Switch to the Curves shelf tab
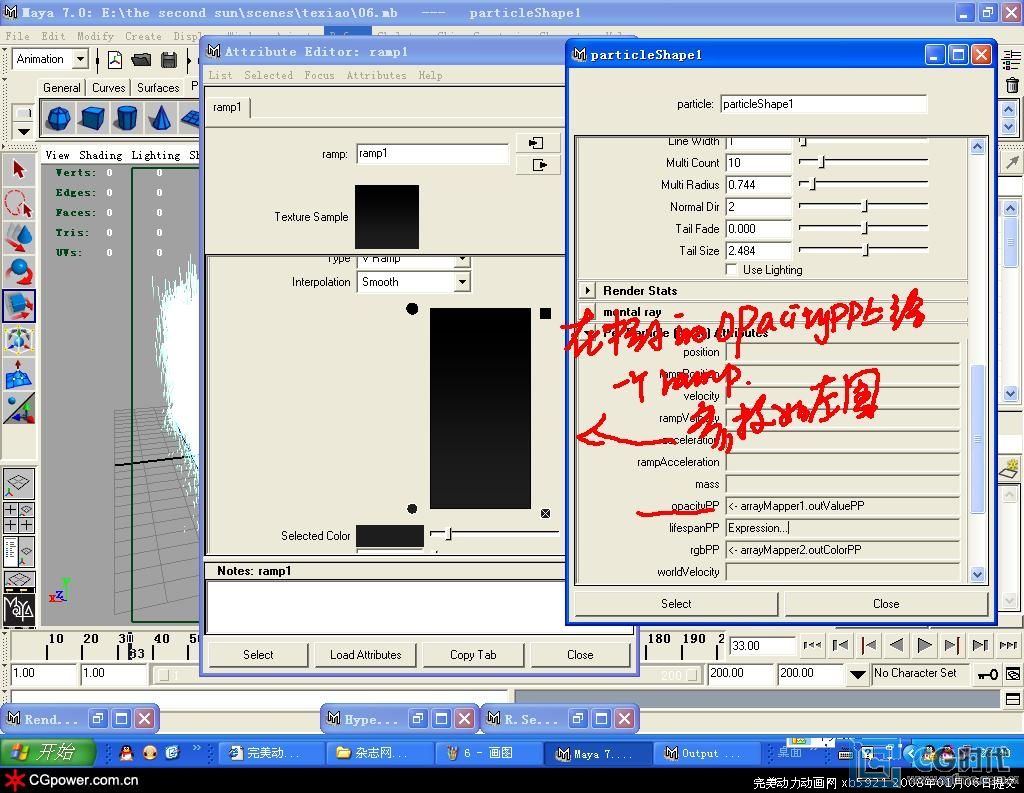 (x=108, y=88)
